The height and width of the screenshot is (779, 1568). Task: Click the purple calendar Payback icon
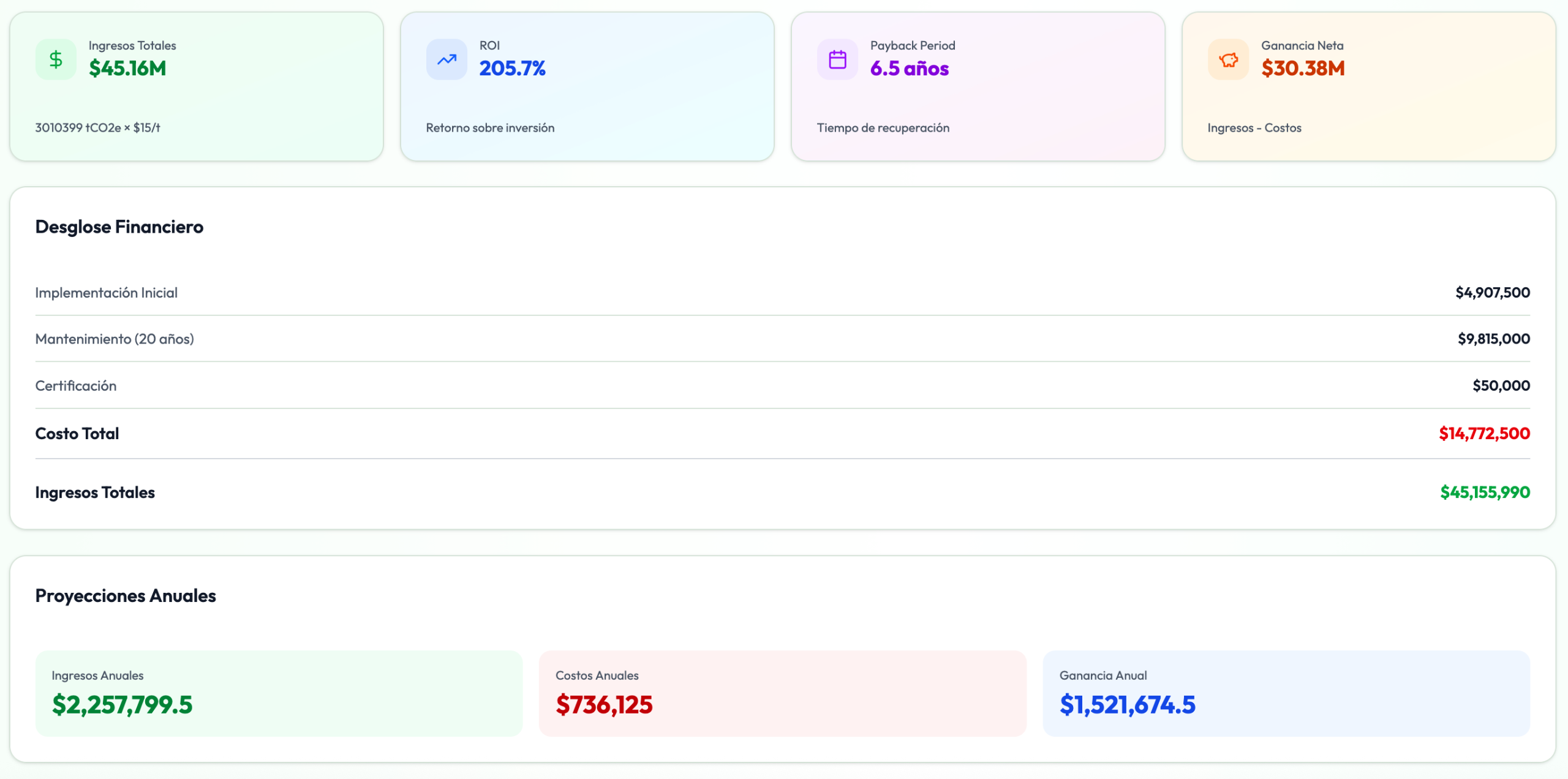pyautogui.click(x=837, y=59)
